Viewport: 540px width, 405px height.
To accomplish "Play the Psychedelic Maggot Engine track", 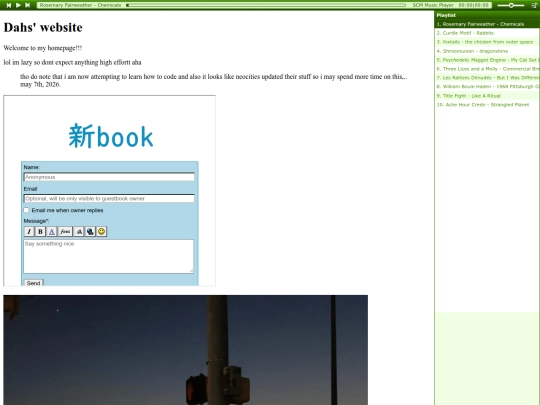I will coord(487,60).
